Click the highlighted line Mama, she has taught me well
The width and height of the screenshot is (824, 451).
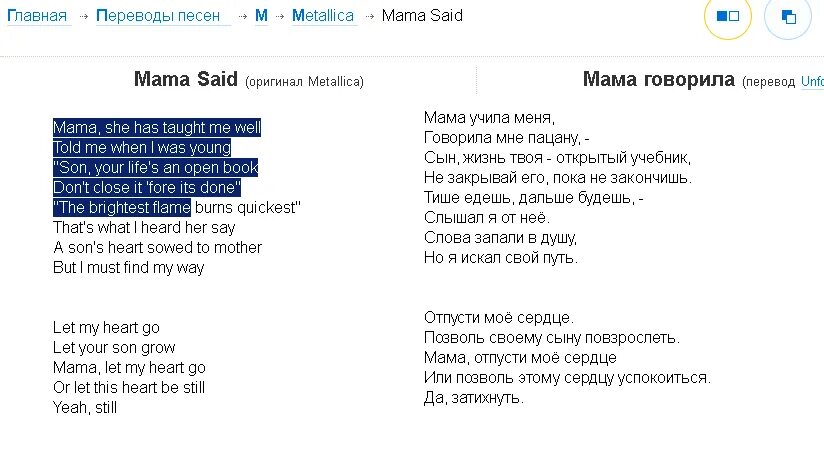pos(157,128)
